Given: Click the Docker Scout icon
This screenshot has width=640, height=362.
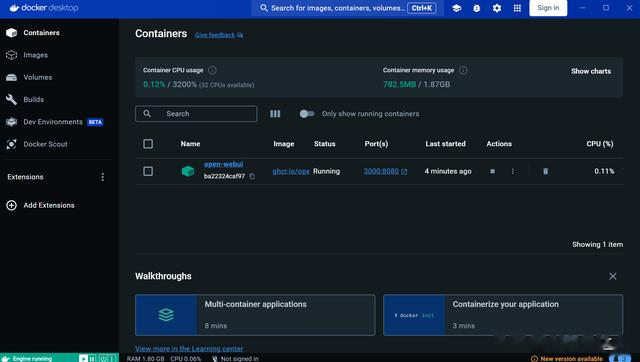Looking at the screenshot, I should pyautogui.click(x=11, y=144).
